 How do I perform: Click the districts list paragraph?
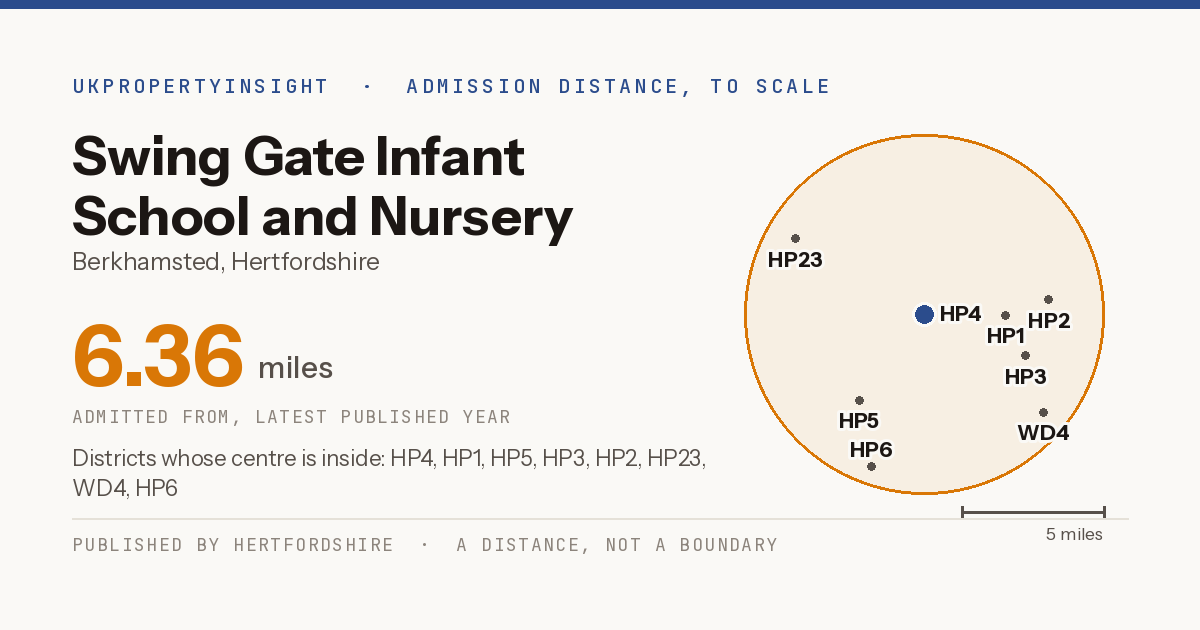coord(390,473)
